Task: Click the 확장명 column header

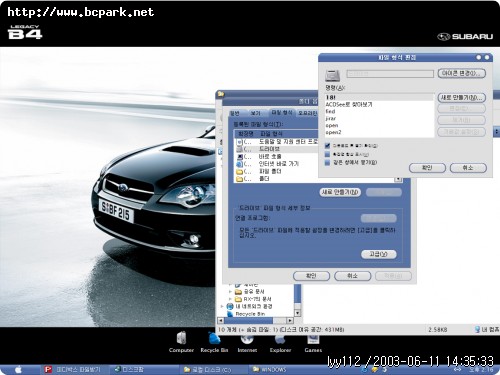Action: coord(246,134)
